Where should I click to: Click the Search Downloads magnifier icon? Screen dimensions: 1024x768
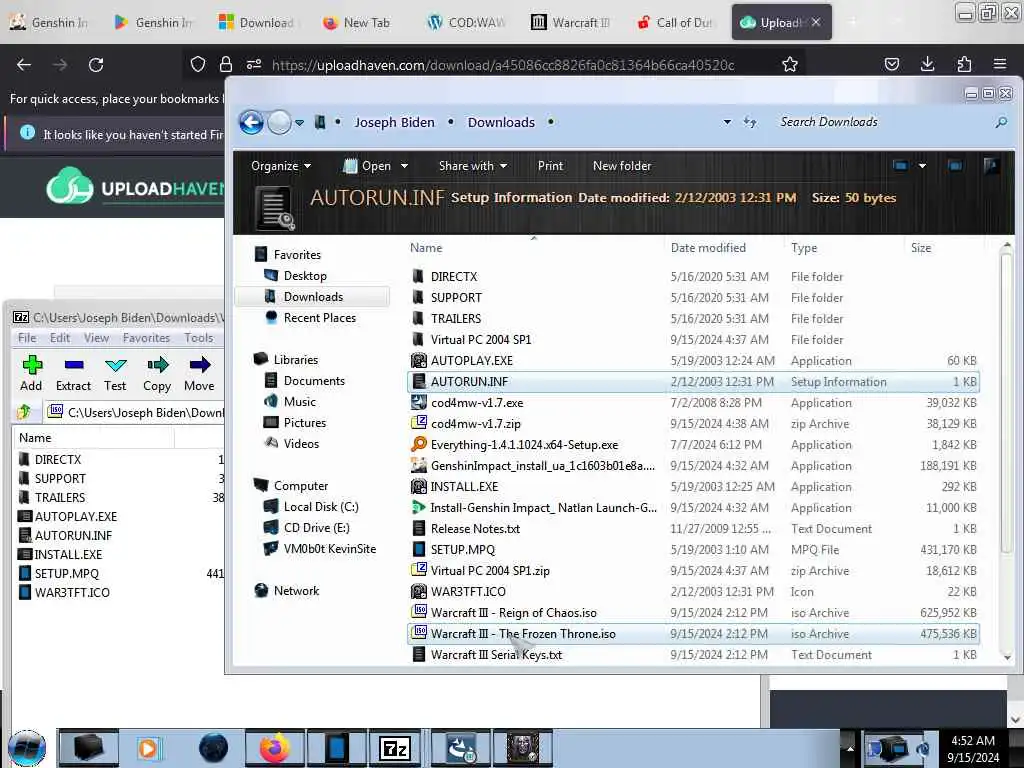pos(1001,122)
